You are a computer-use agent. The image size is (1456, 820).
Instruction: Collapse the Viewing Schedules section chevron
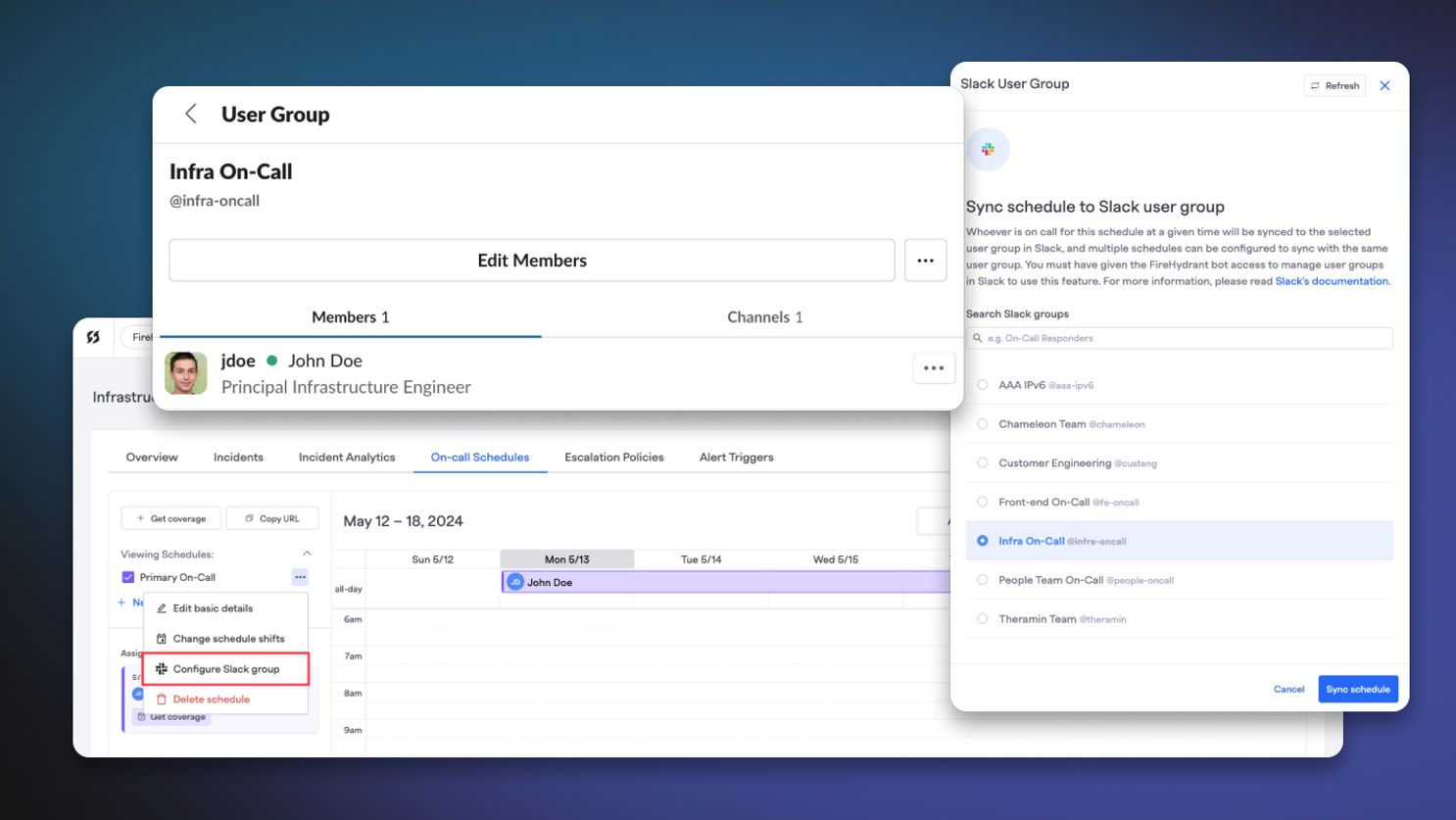tap(307, 555)
